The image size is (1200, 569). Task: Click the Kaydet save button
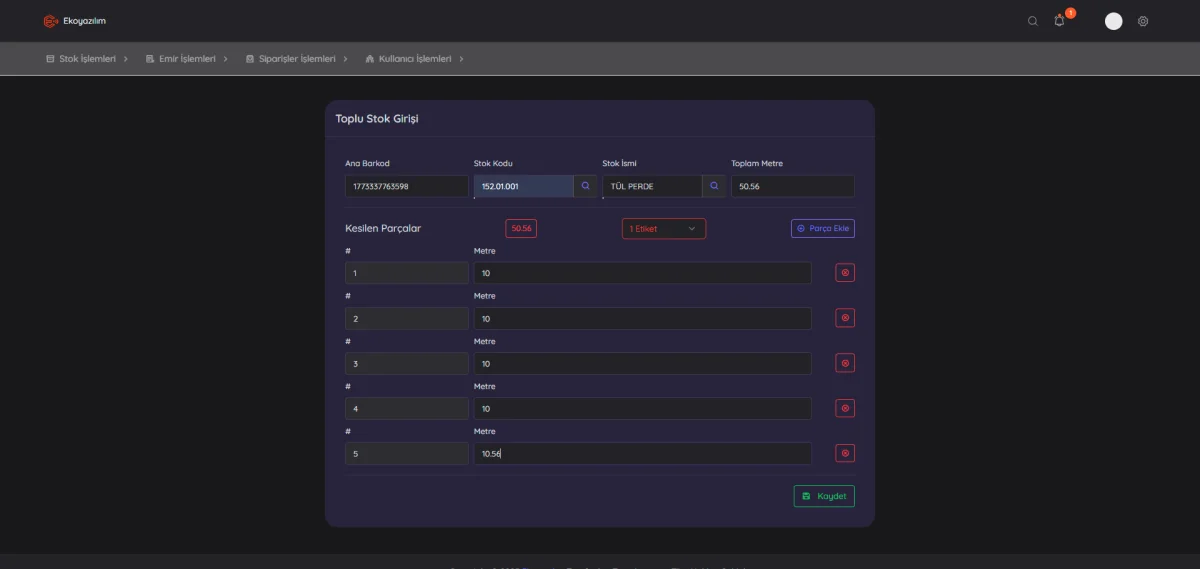[x=824, y=496]
